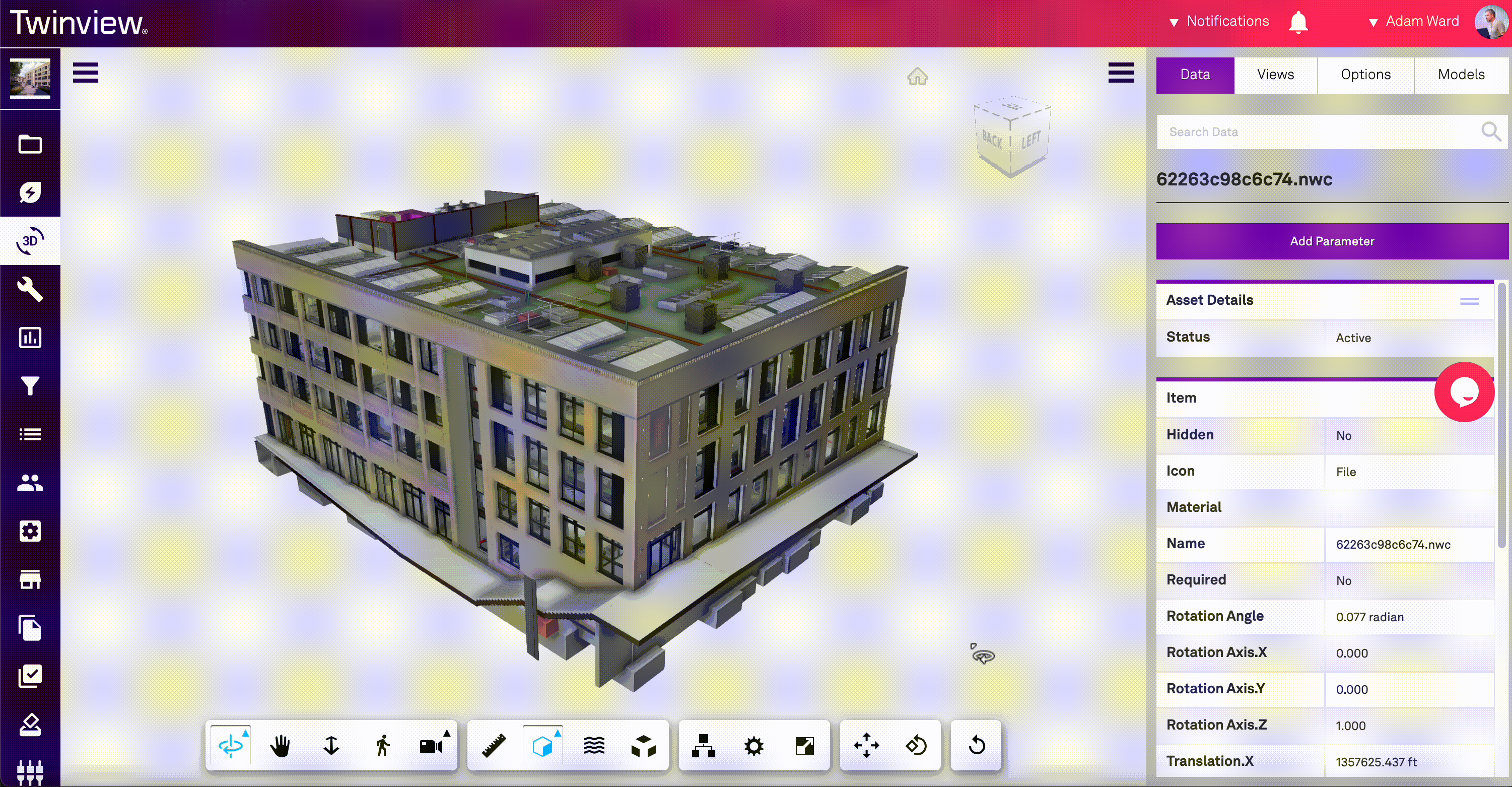Collapse the Asset Details section
Screen dimensions: 1512x787
[x=1469, y=301]
